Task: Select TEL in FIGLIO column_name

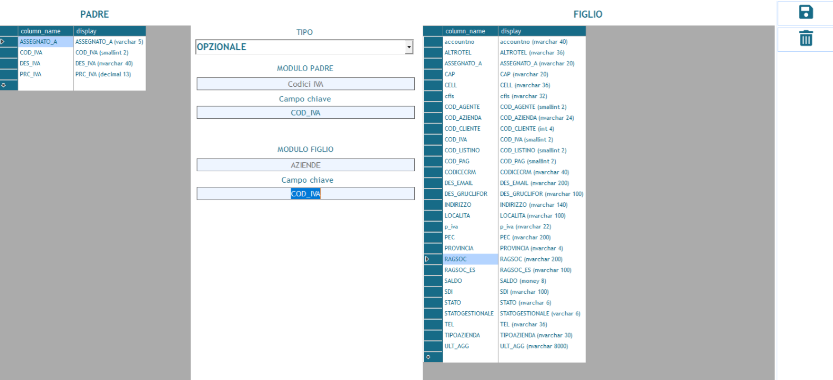Action: tap(471, 324)
